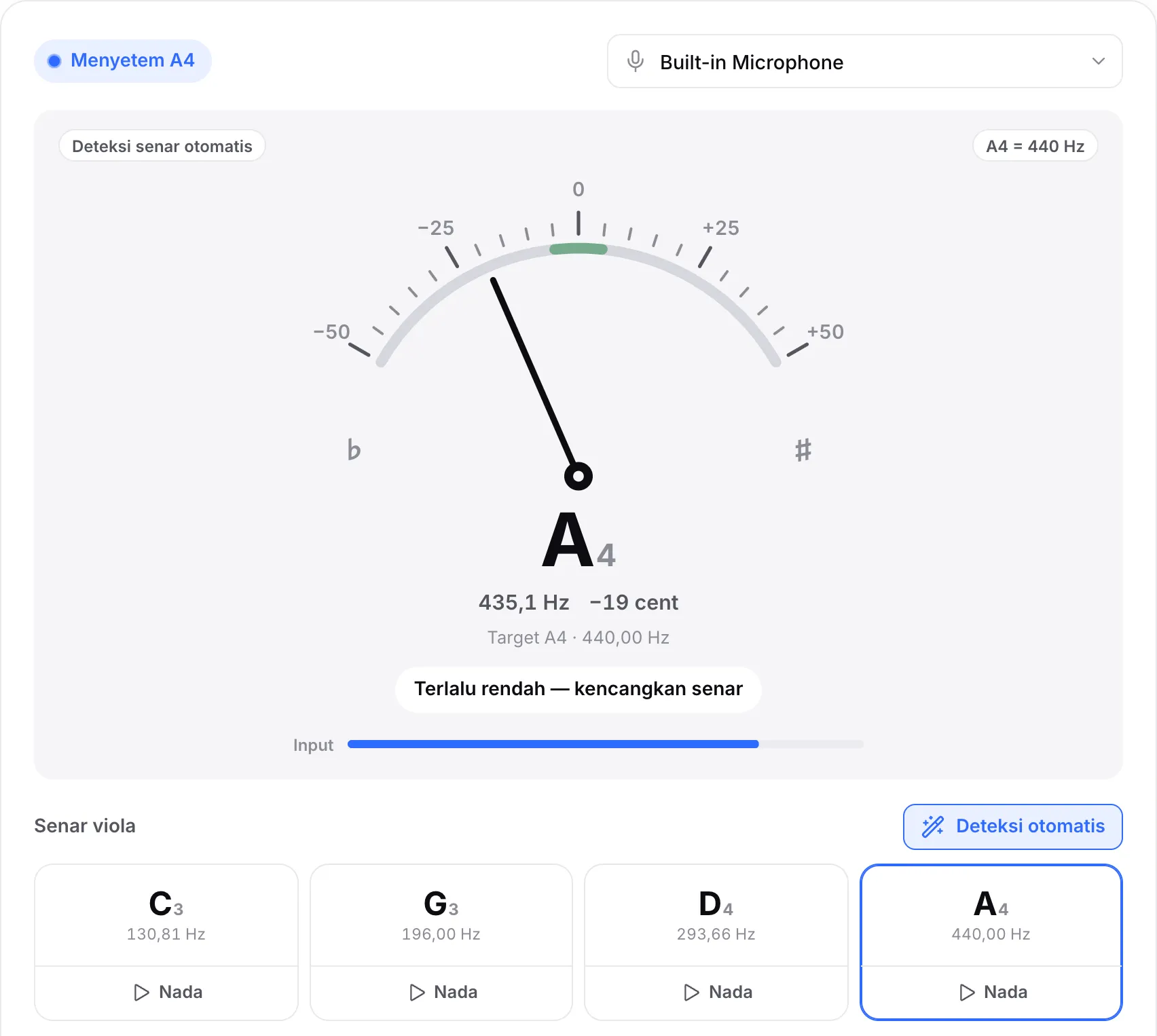Click the flat symbol on the gauge
1157x1036 pixels.
(x=354, y=449)
